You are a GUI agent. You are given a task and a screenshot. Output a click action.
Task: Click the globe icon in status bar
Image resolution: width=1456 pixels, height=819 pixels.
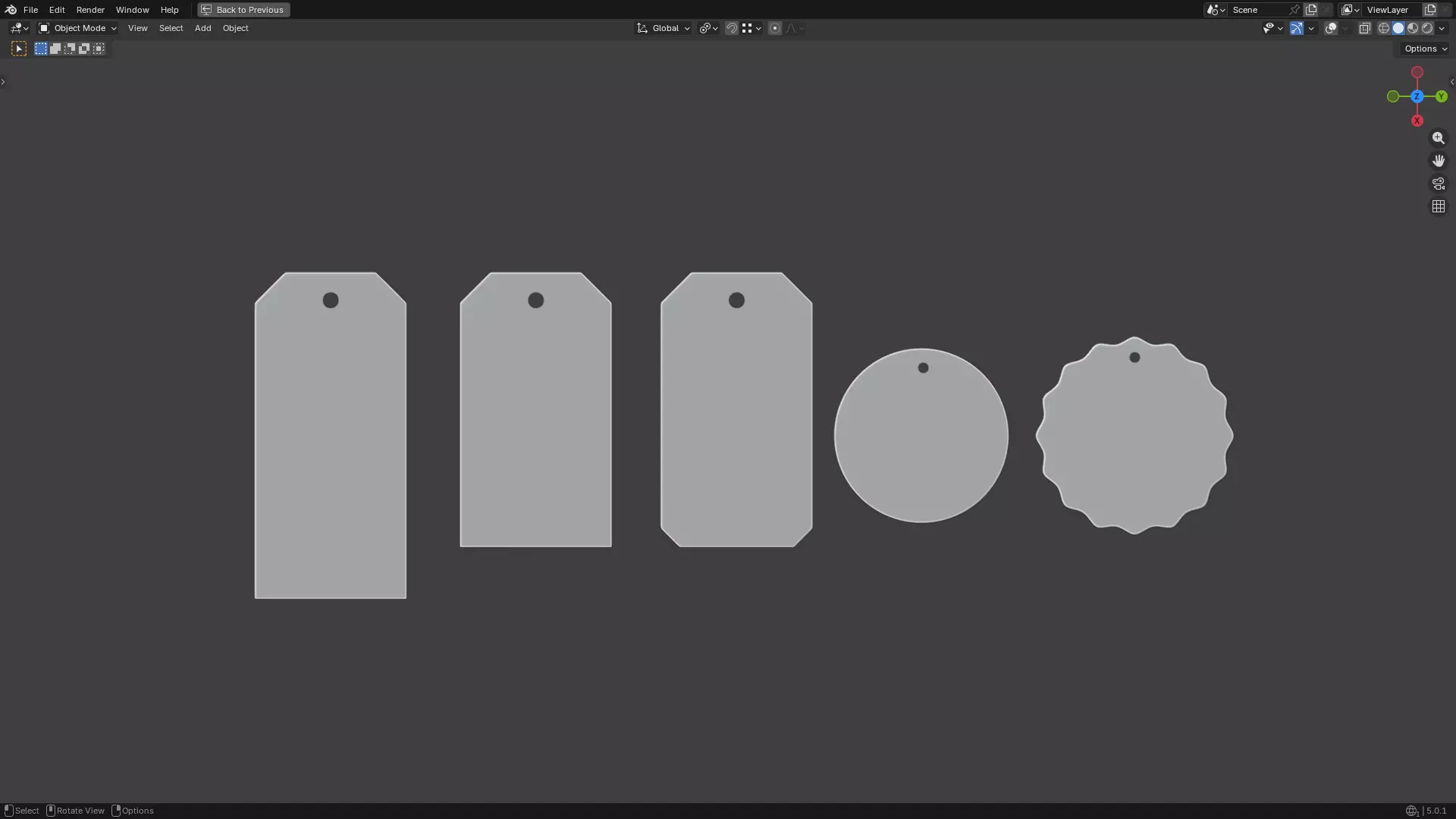pyautogui.click(x=1411, y=811)
